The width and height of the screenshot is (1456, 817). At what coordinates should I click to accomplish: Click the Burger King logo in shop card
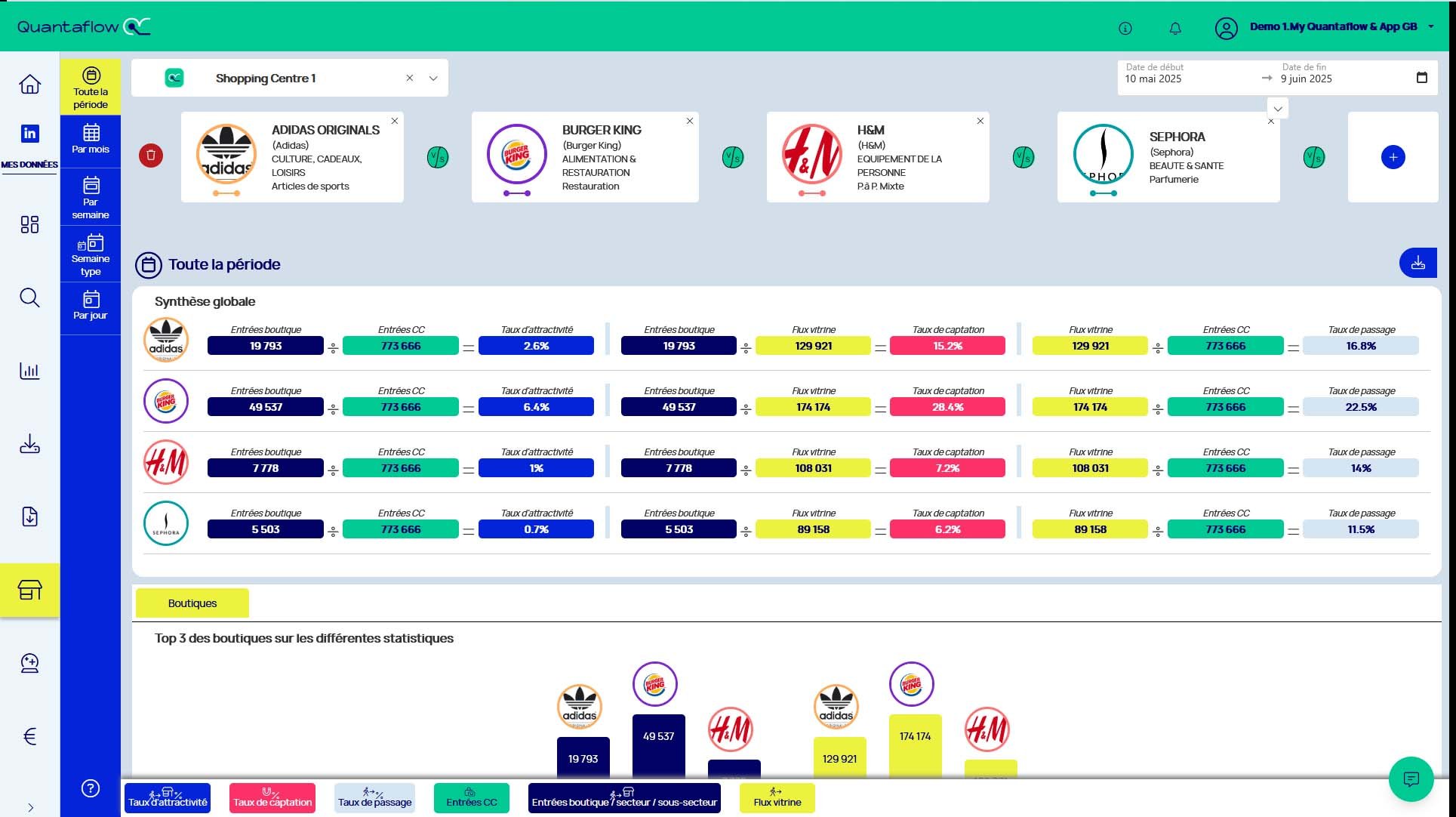pyautogui.click(x=516, y=154)
